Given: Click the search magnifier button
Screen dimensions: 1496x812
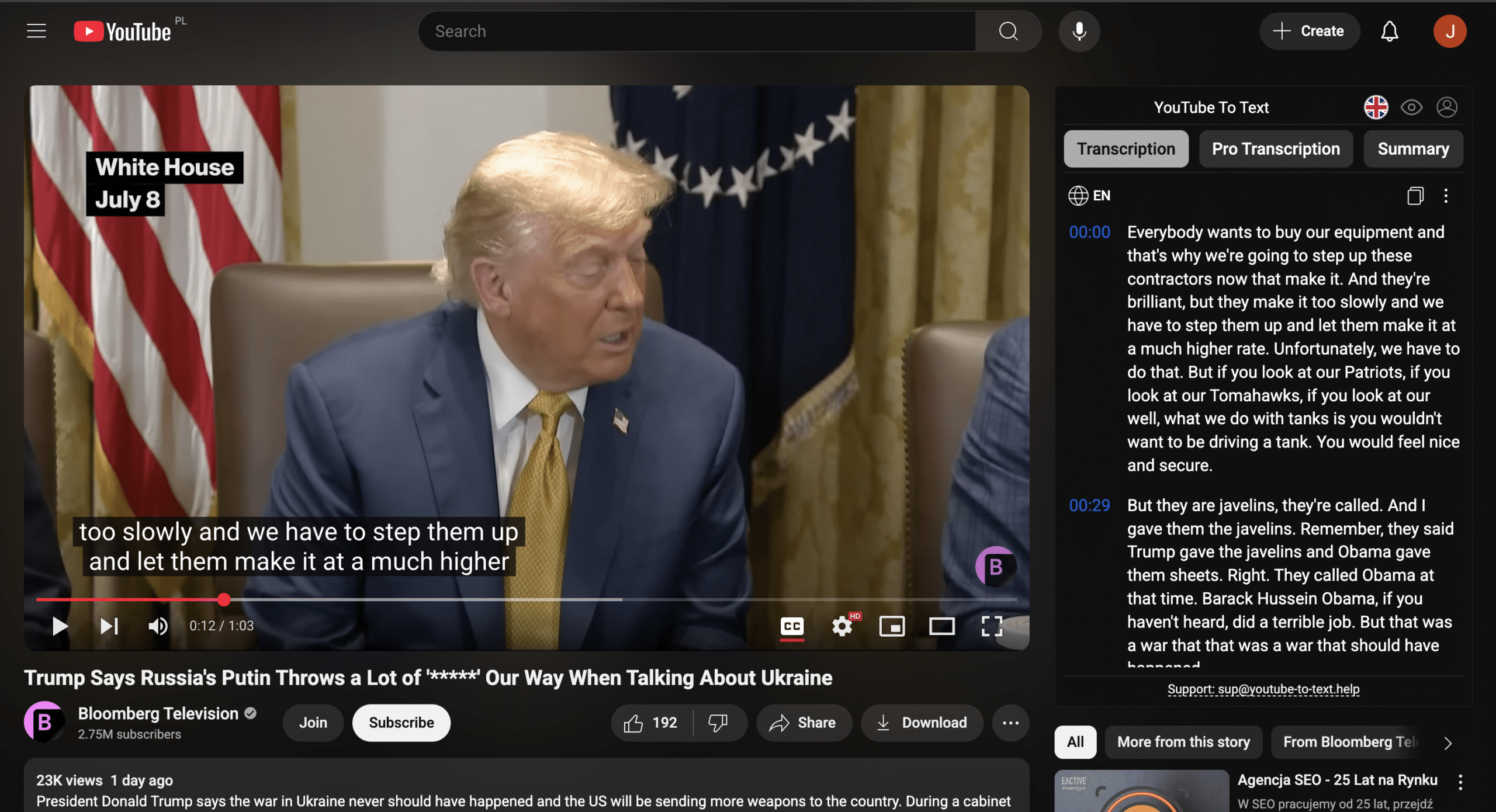Looking at the screenshot, I should pyautogui.click(x=1008, y=31).
